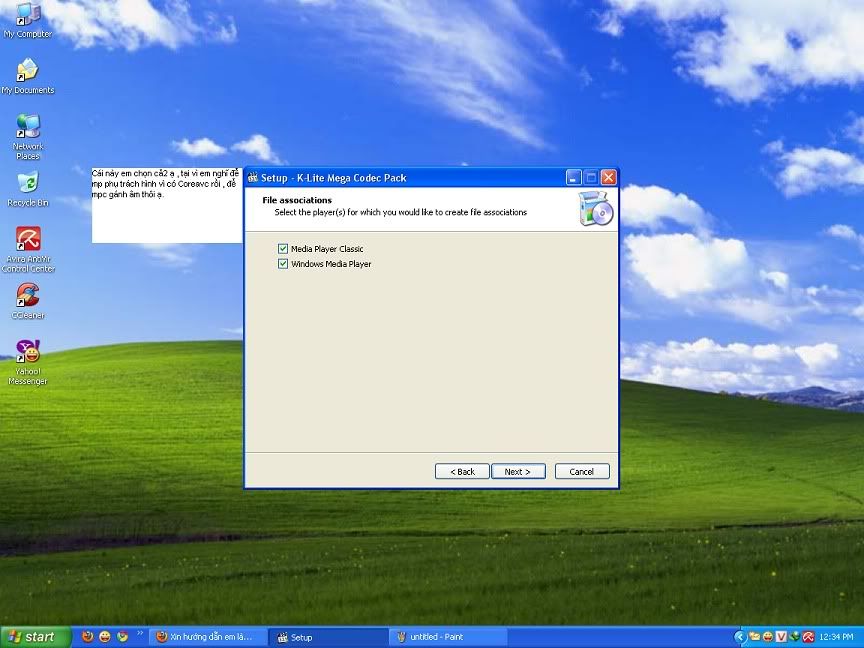Select the Recycle Bin icon
Image resolution: width=864 pixels, height=648 pixels.
(x=28, y=189)
